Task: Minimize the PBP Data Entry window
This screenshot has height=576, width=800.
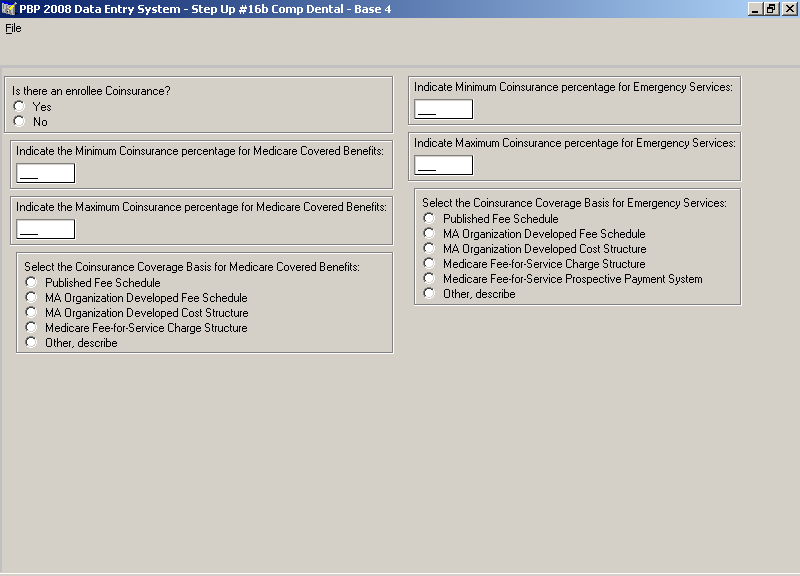Action: click(755, 9)
